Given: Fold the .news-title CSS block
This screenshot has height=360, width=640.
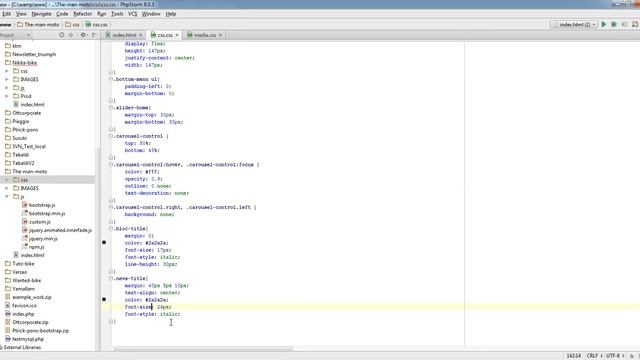Looking at the screenshot, I should 111,278.
